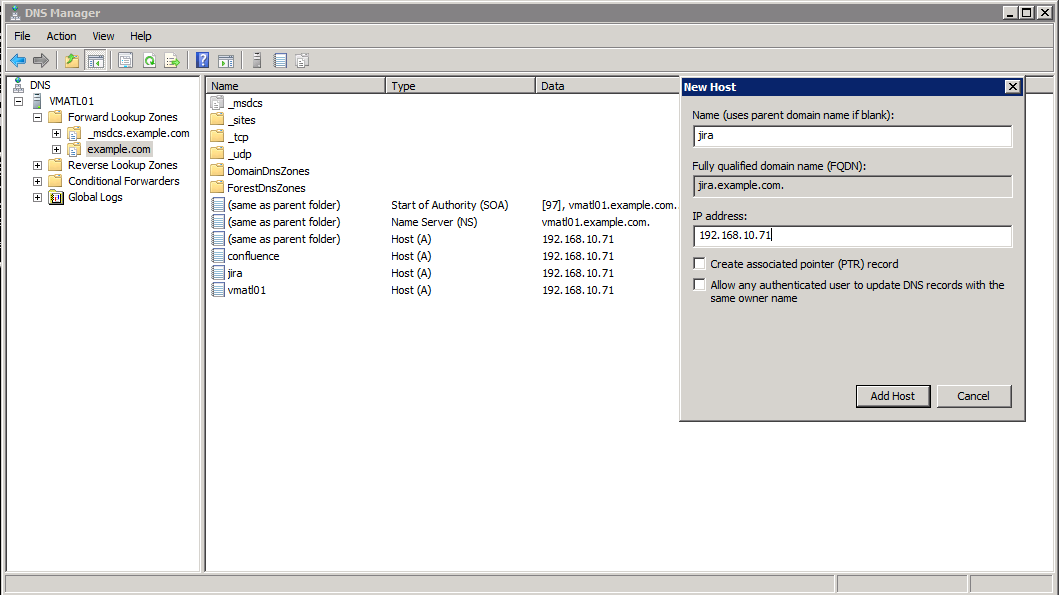Select the DNS root node icon
This screenshot has height=595, width=1059.
[x=19, y=85]
